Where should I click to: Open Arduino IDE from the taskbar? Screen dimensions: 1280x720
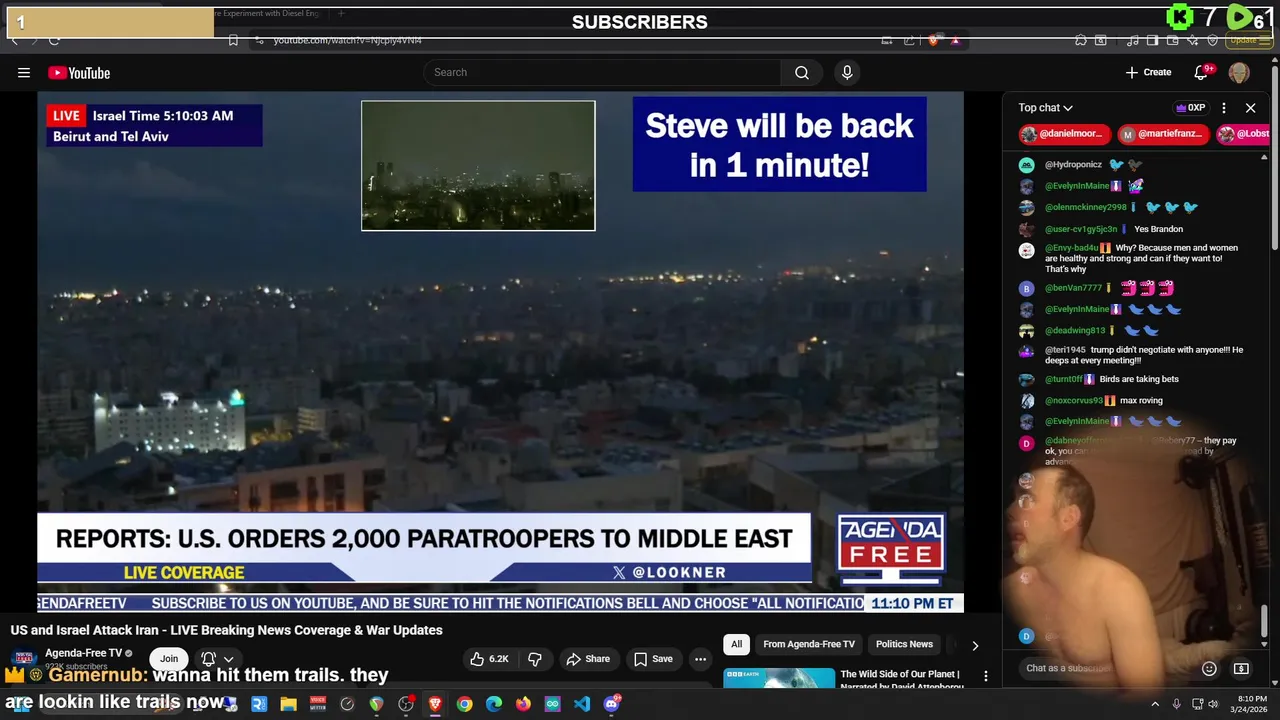(x=552, y=704)
